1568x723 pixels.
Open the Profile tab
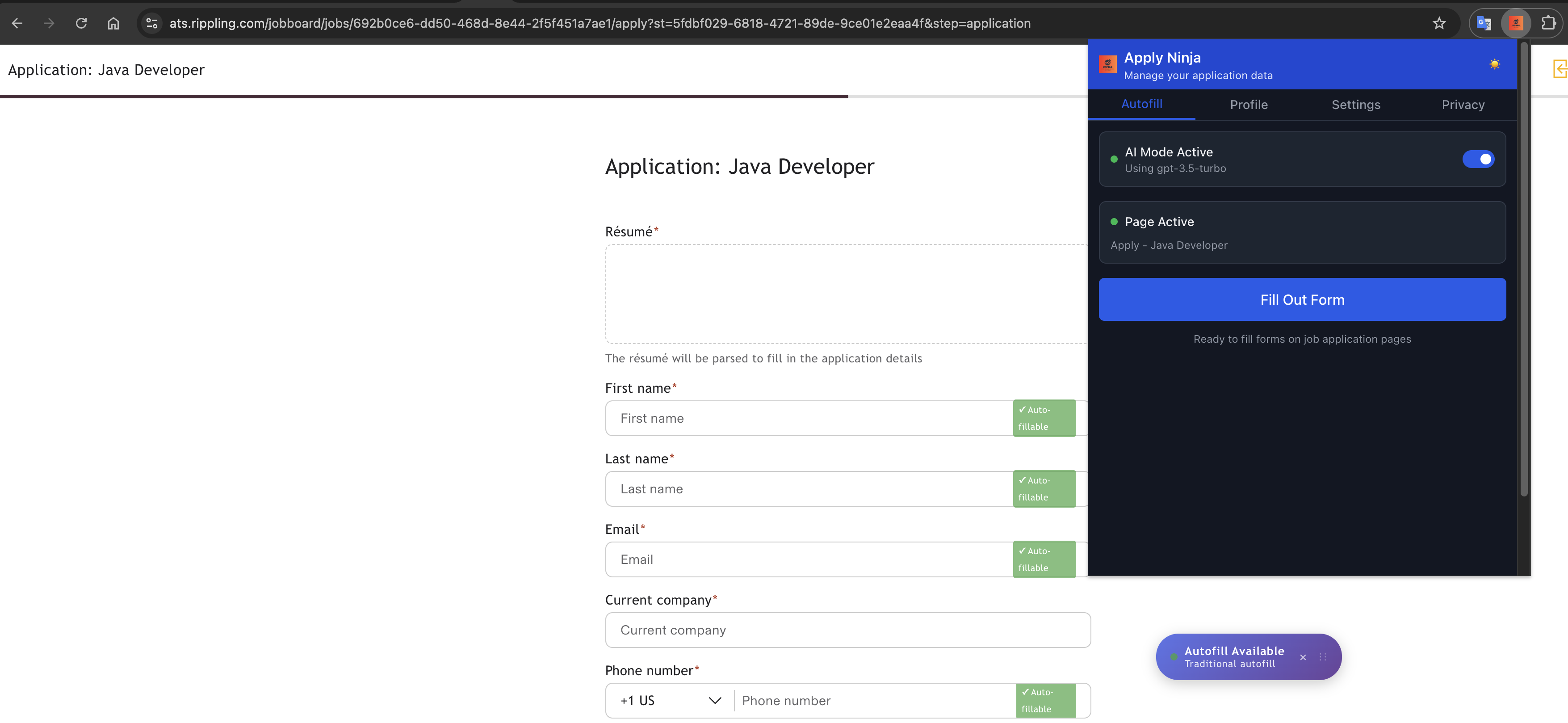tap(1249, 105)
